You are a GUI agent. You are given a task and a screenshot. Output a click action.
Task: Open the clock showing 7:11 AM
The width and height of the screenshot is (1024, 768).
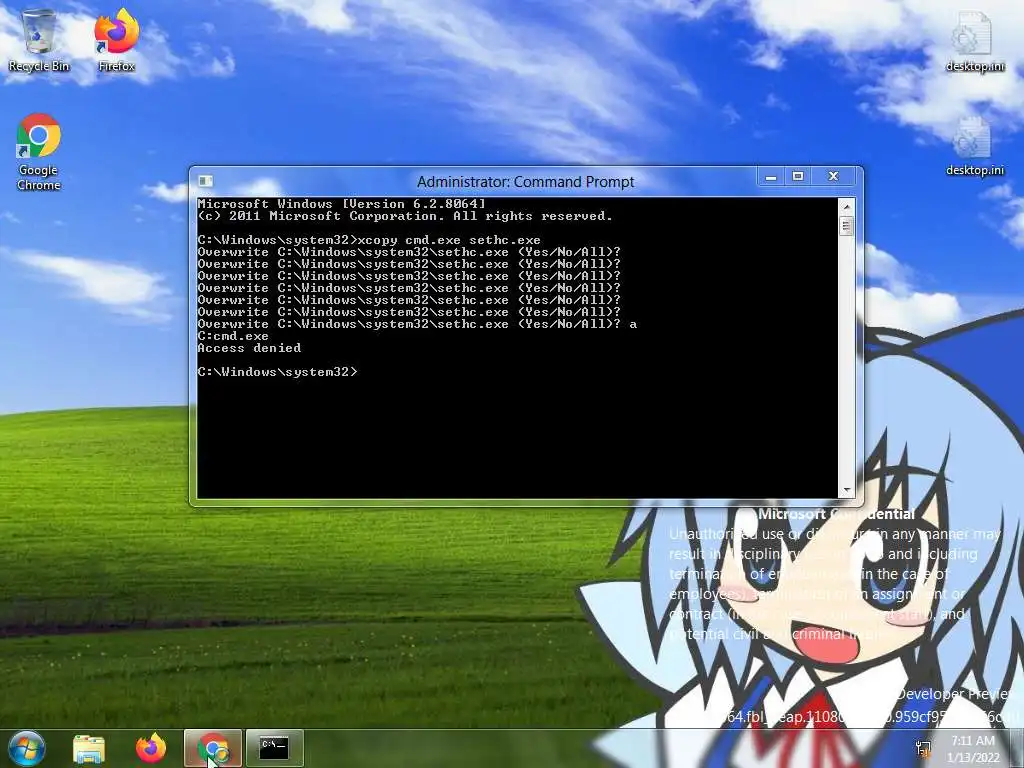click(973, 748)
